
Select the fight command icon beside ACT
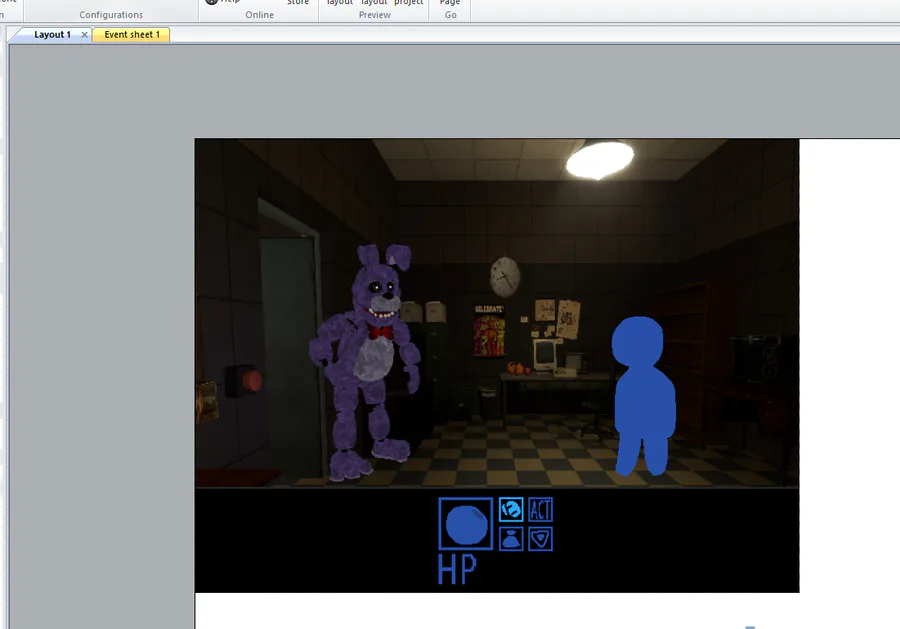click(511, 509)
